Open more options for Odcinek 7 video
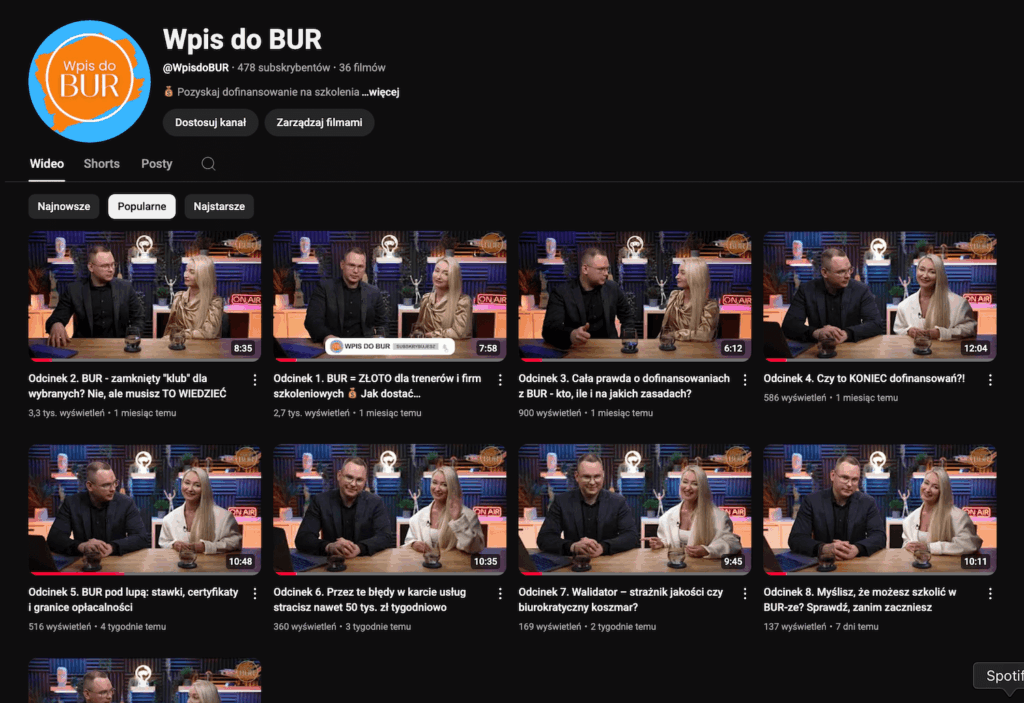The image size is (1024, 703). pos(745,593)
